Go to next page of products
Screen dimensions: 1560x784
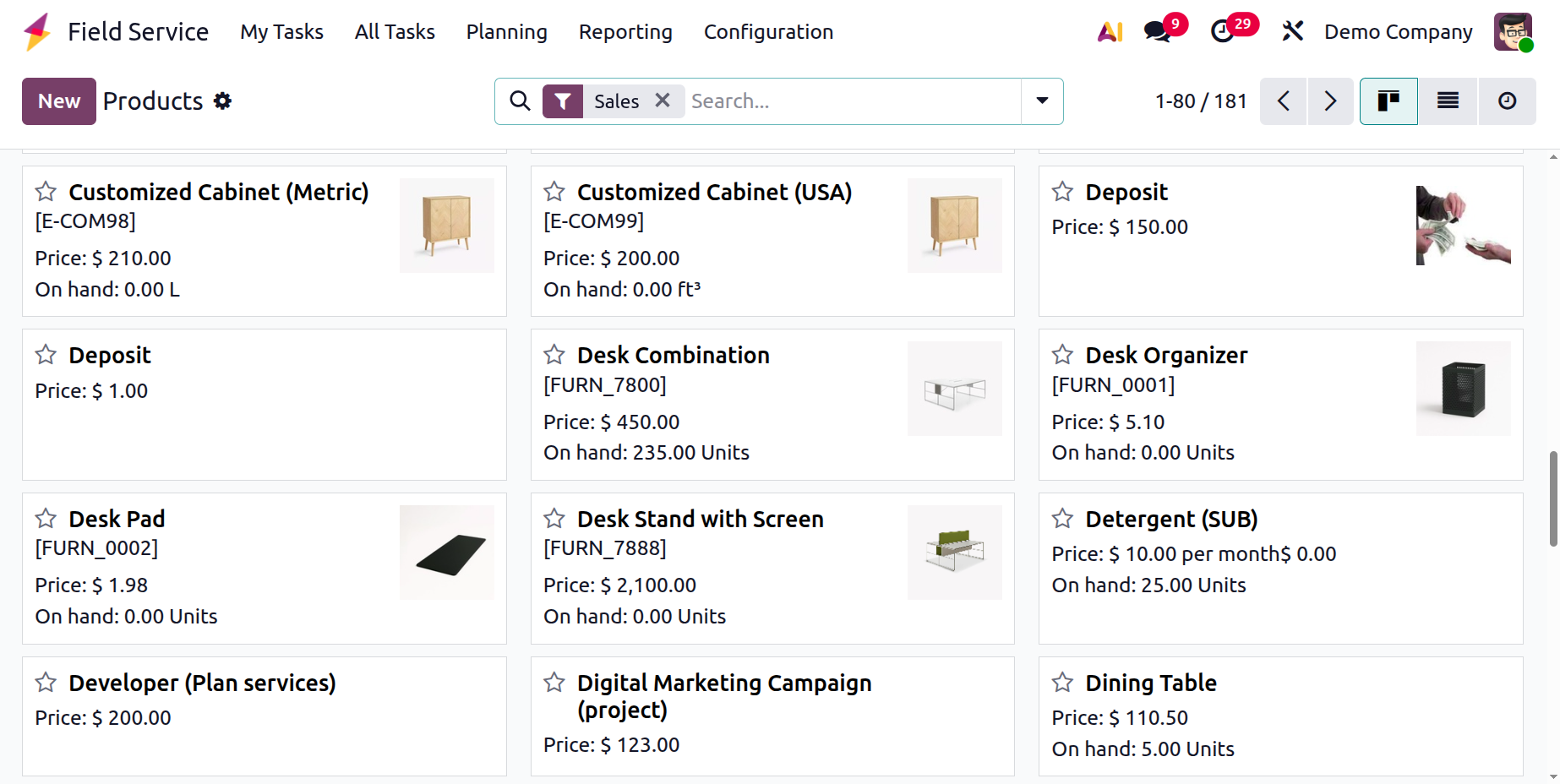click(1330, 101)
